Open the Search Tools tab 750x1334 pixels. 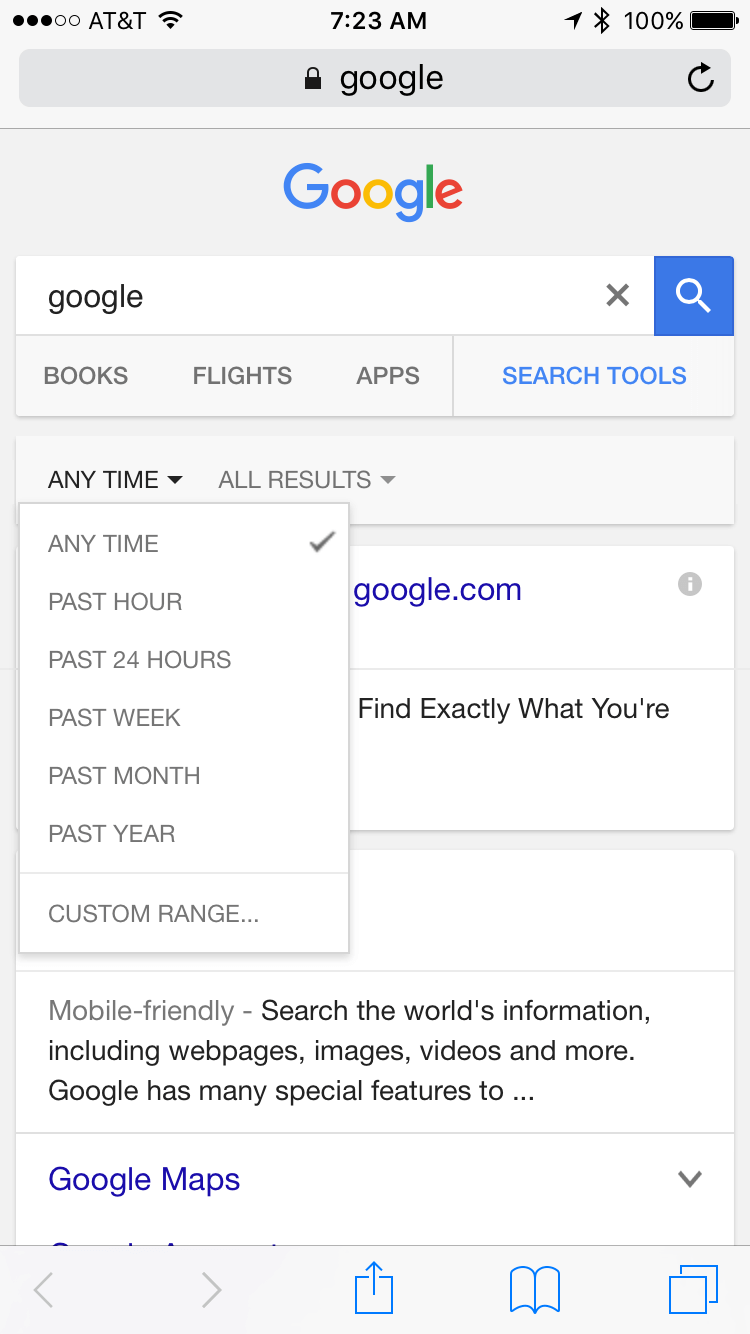(x=594, y=375)
